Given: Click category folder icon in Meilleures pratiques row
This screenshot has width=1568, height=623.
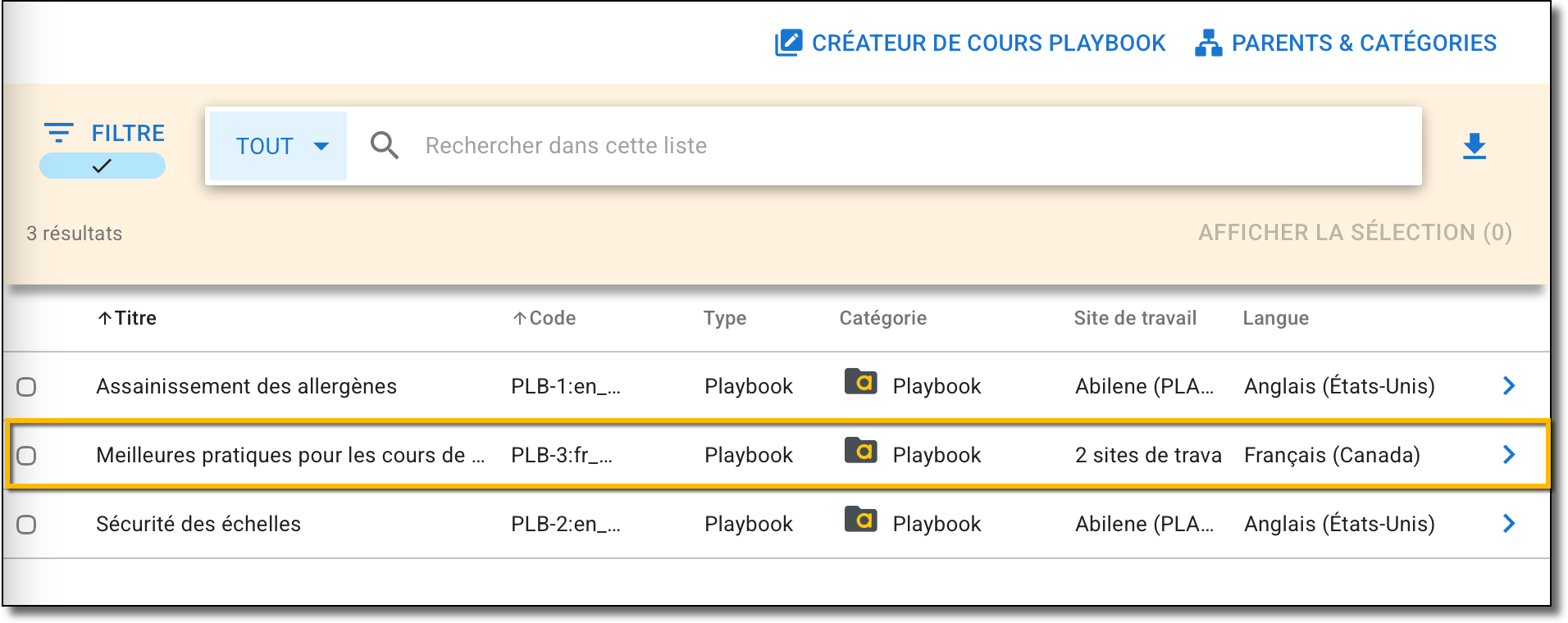Looking at the screenshot, I should point(860,451).
